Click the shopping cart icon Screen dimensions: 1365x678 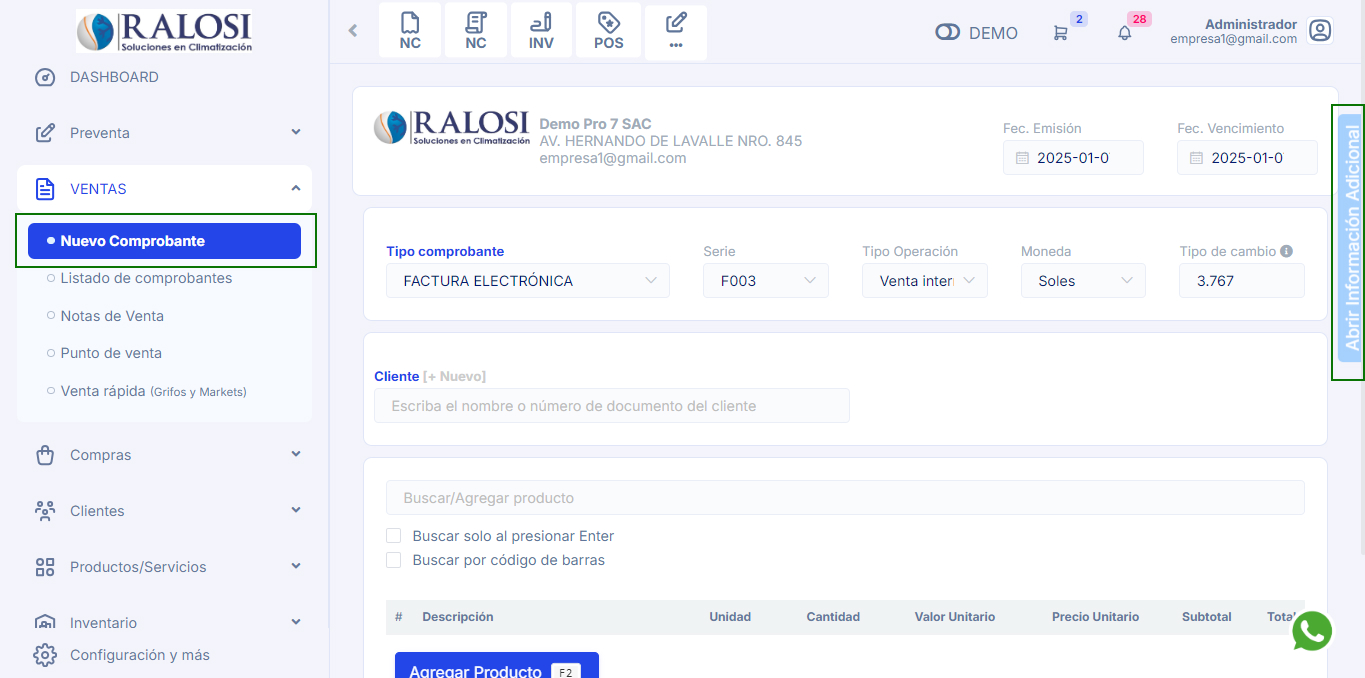[x=1060, y=33]
